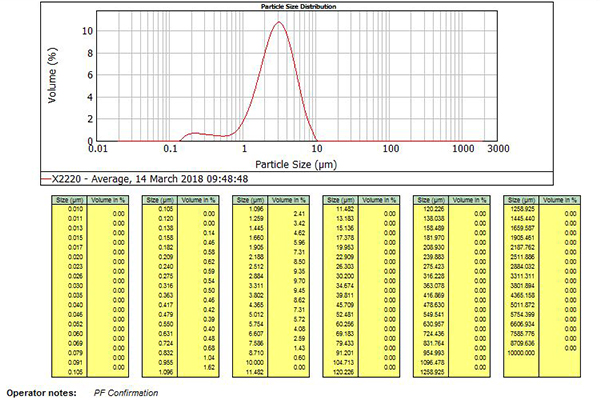600x400 pixels.
Task: Click the y-axis value 10 tick label
Action: (x=87, y=30)
